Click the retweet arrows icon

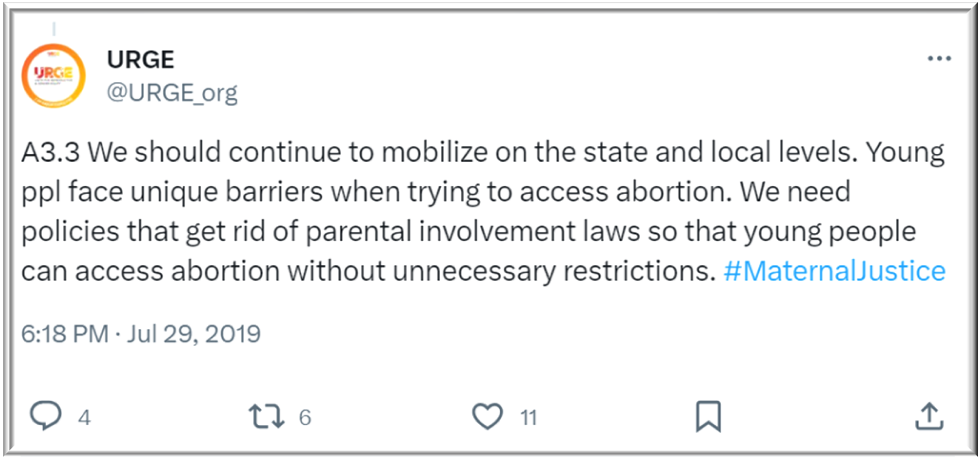click(x=267, y=416)
